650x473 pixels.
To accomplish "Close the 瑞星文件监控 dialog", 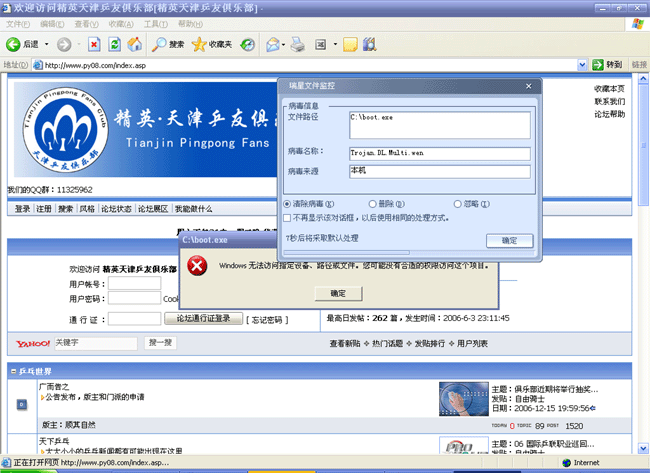I will (x=529, y=86).
